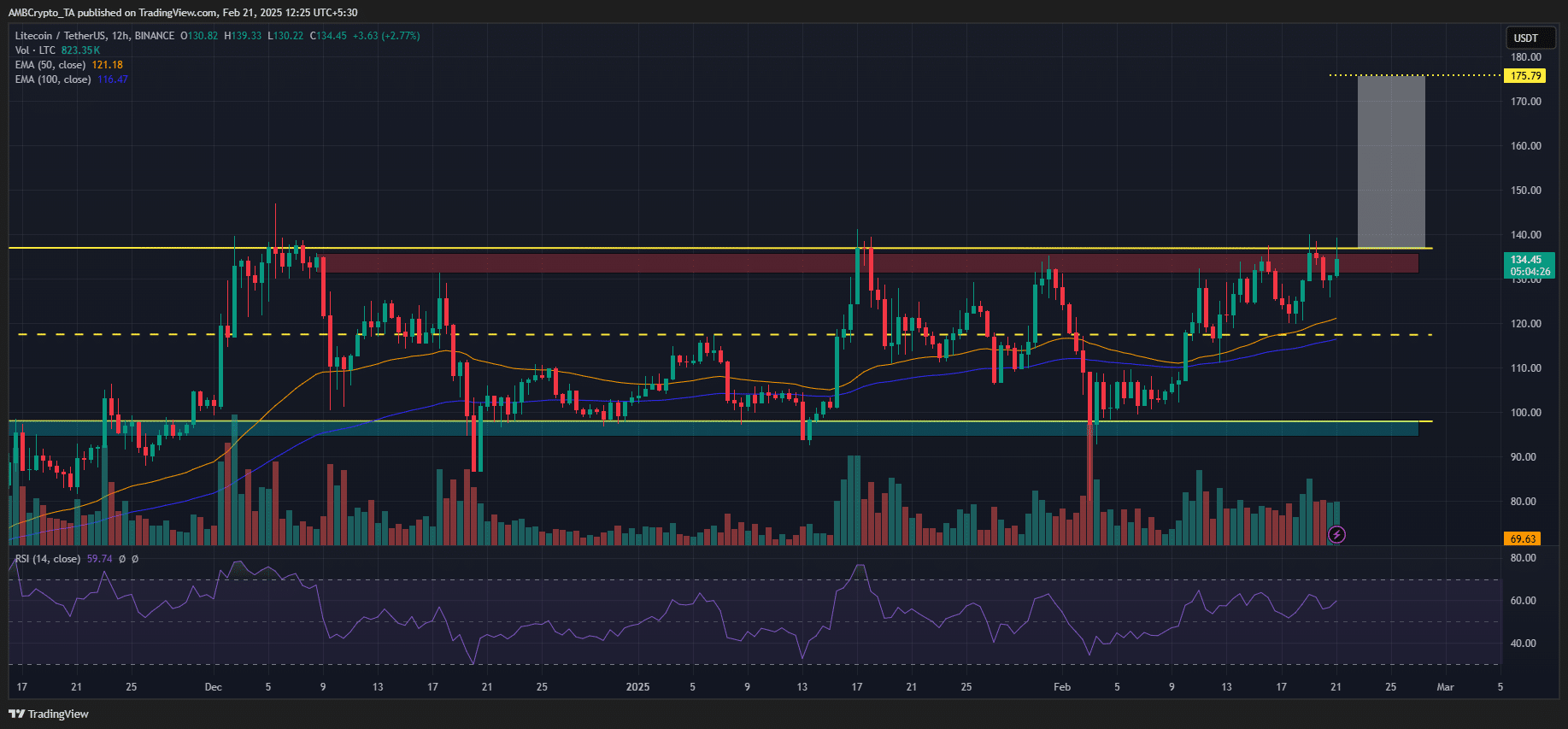Screen dimensions: 1568x729
Task: Click the purple lightning bolt icon
Action: [x=1337, y=535]
